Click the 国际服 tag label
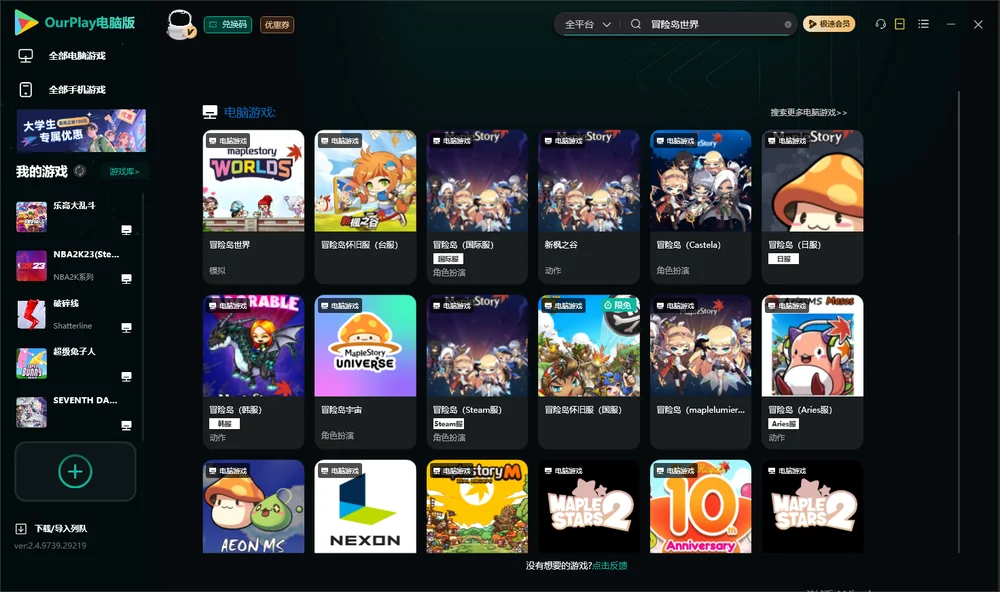 (448, 259)
